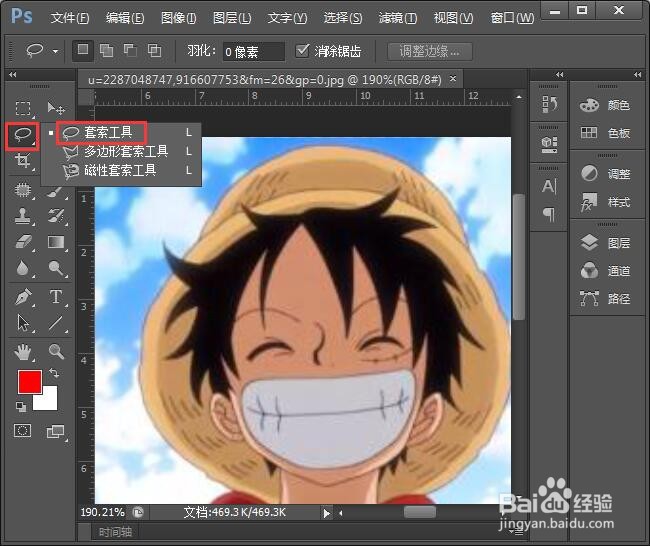
Task: Select the Move tool
Action: pyautogui.click(x=56, y=108)
